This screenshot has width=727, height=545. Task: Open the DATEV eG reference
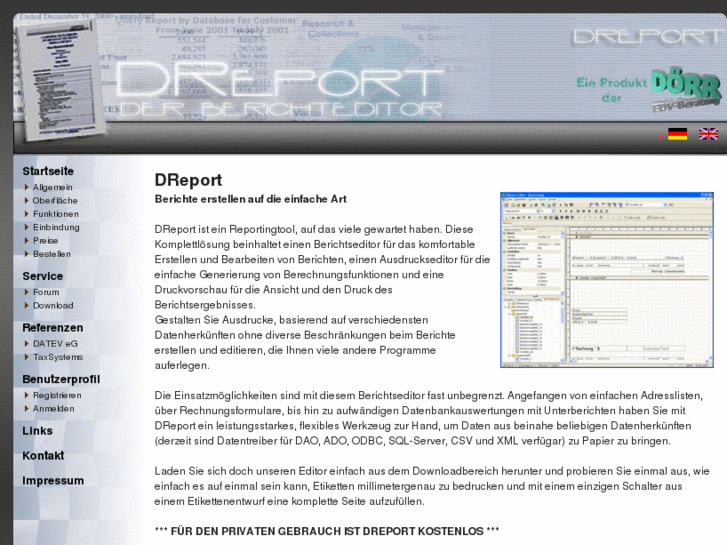point(55,344)
